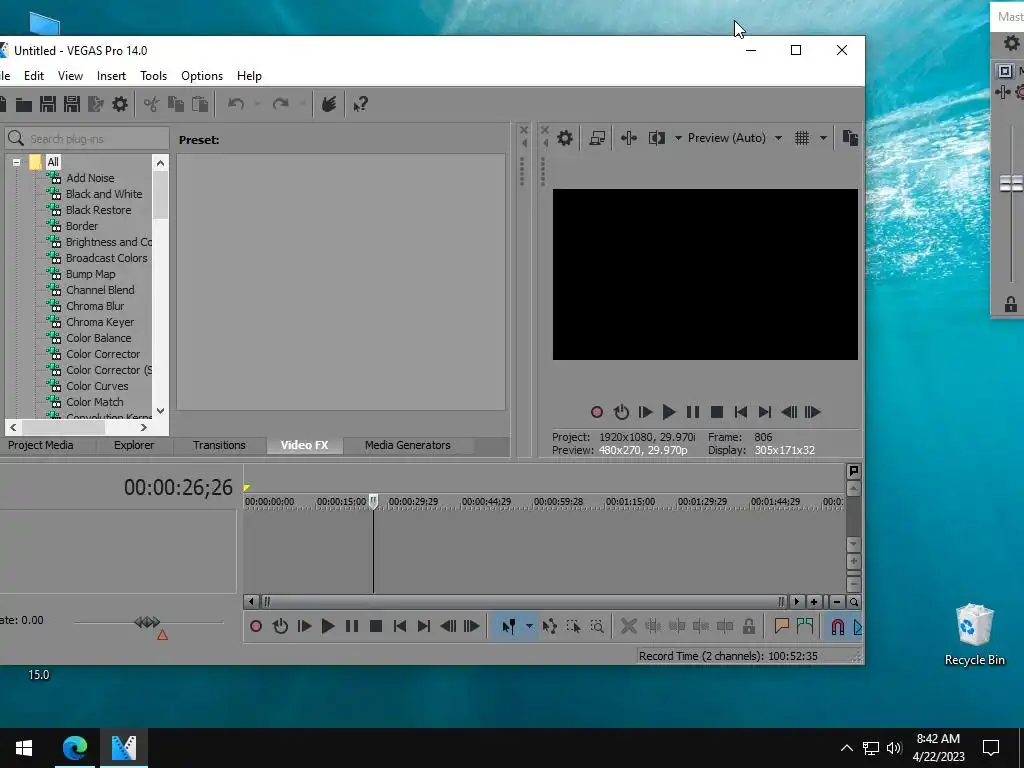The image size is (1024, 768).
Task: Toggle Split Screen View icon in preview
Action: 657,138
